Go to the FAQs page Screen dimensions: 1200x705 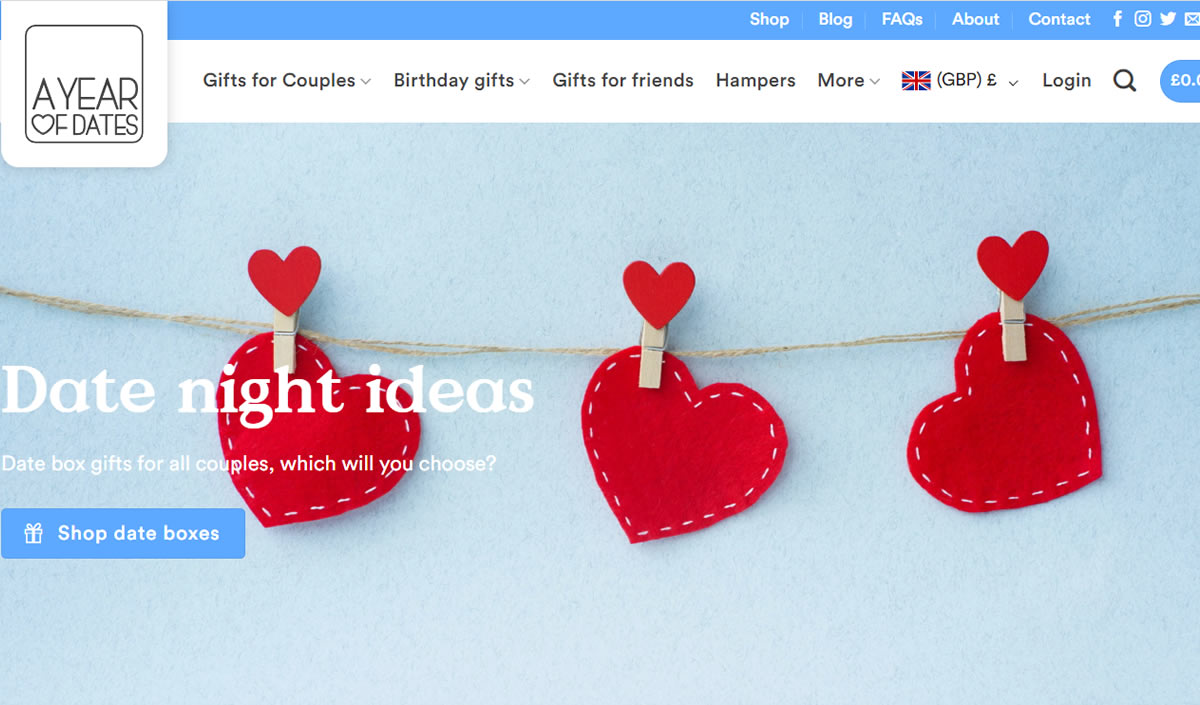(x=902, y=19)
